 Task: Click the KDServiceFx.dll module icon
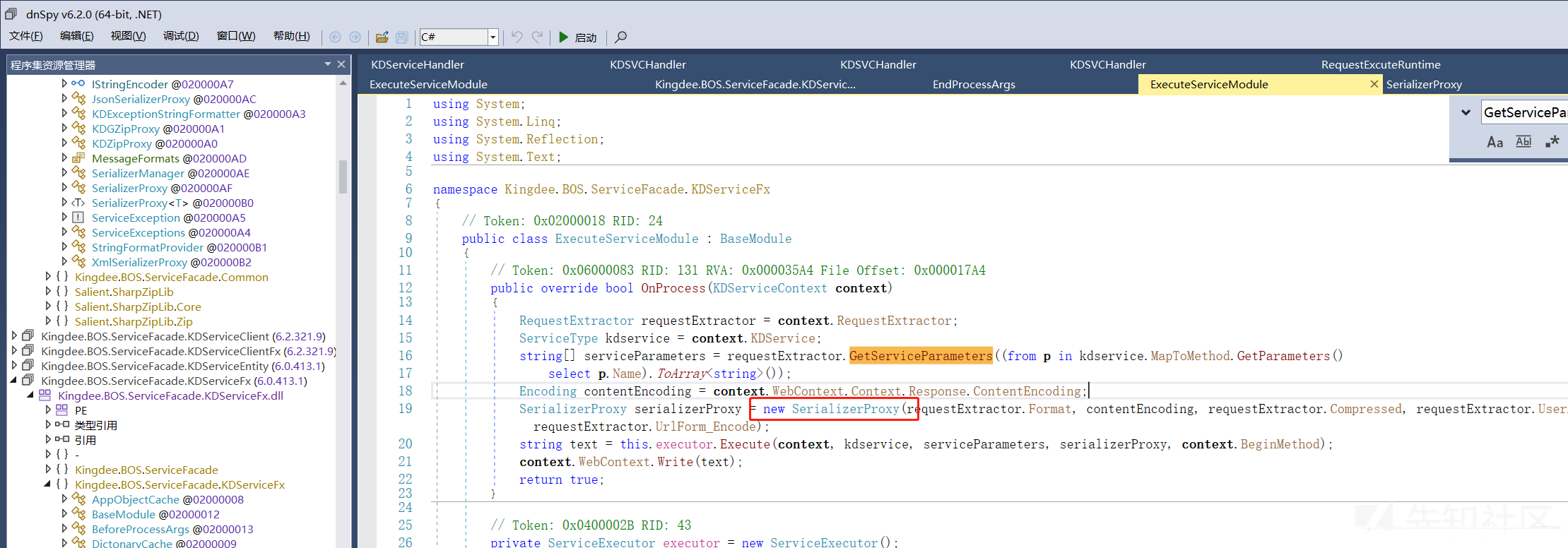(45, 395)
